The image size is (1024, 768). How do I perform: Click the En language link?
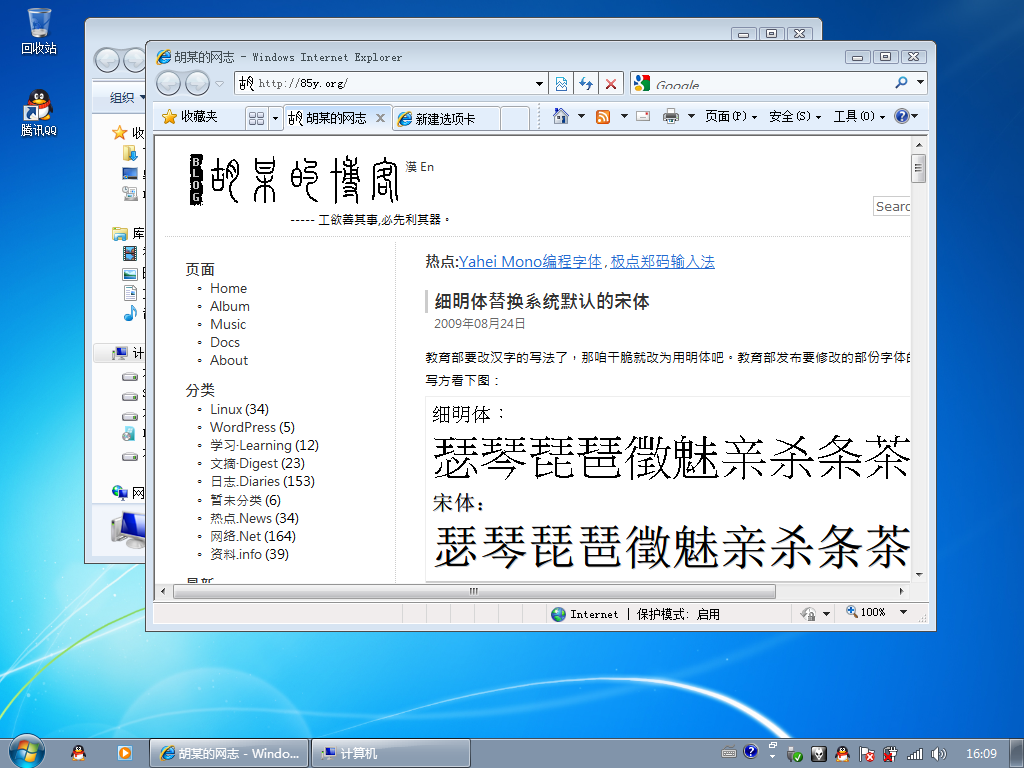[427, 167]
